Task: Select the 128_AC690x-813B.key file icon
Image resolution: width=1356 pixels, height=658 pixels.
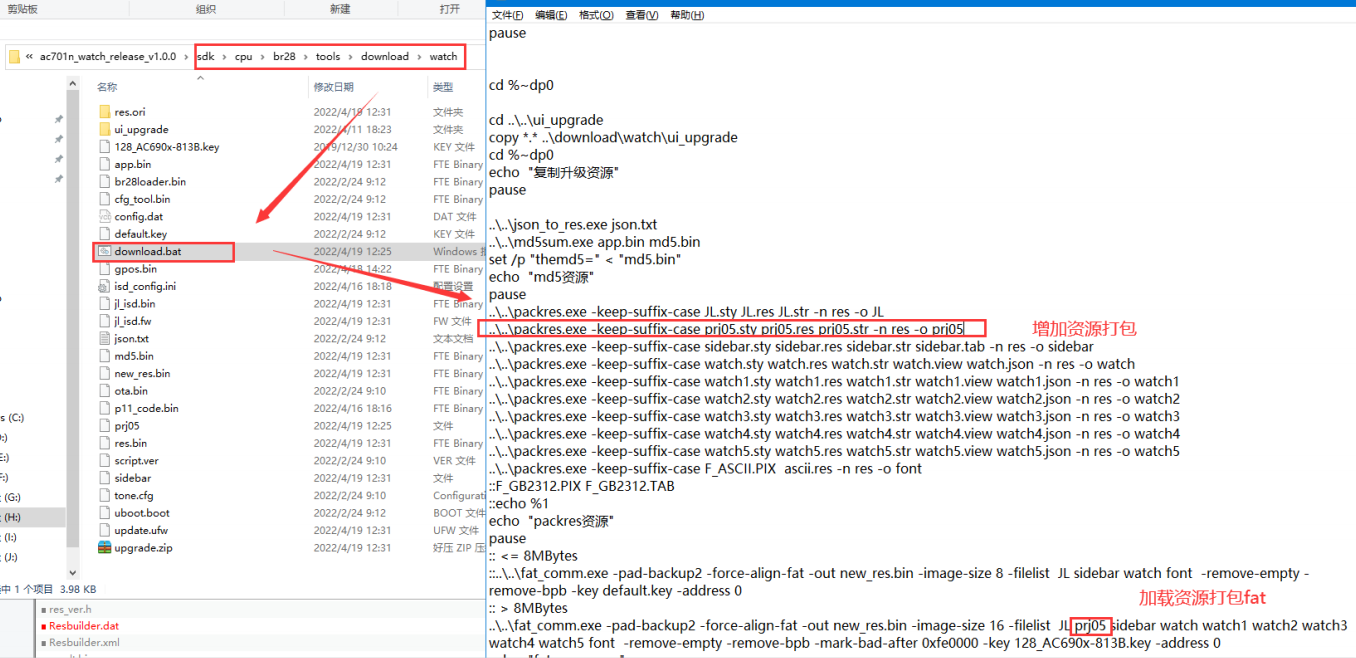Action: [x=106, y=147]
